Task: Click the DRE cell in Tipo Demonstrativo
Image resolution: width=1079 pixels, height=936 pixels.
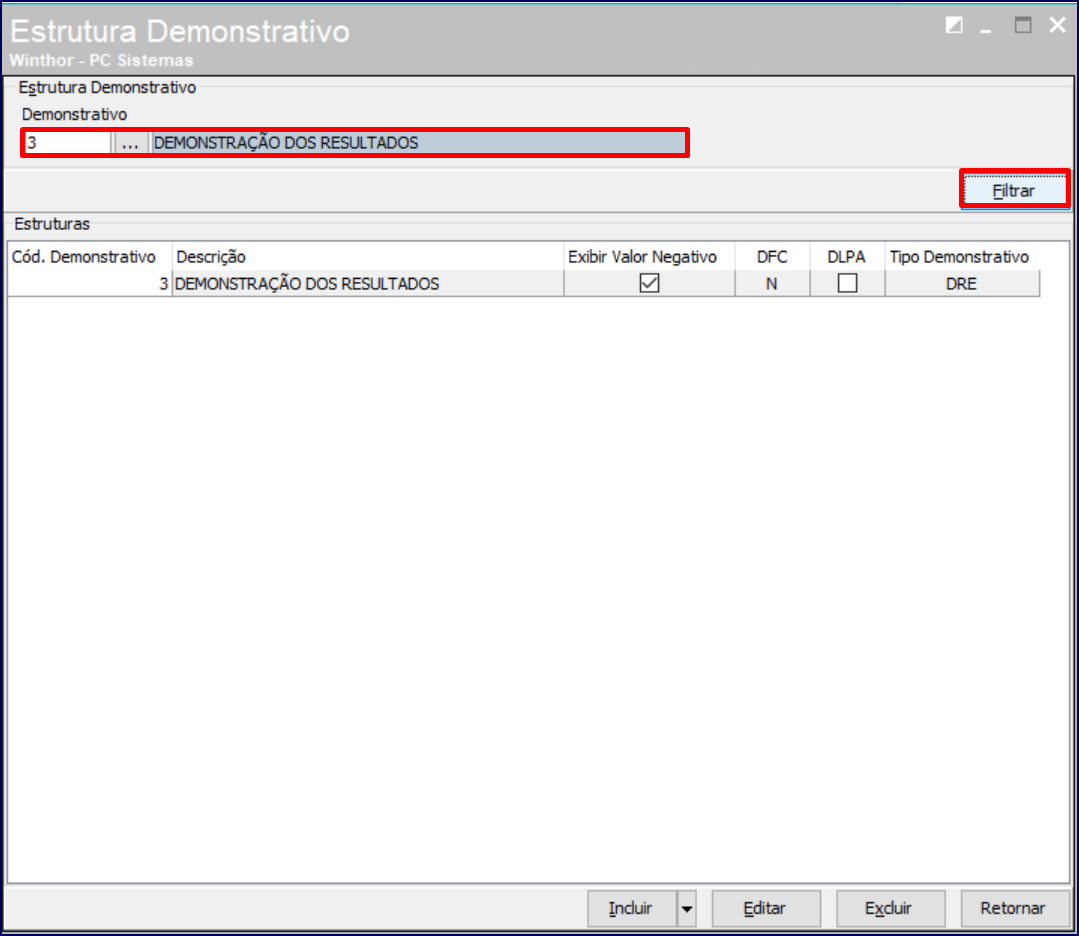Action: point(961,284)
